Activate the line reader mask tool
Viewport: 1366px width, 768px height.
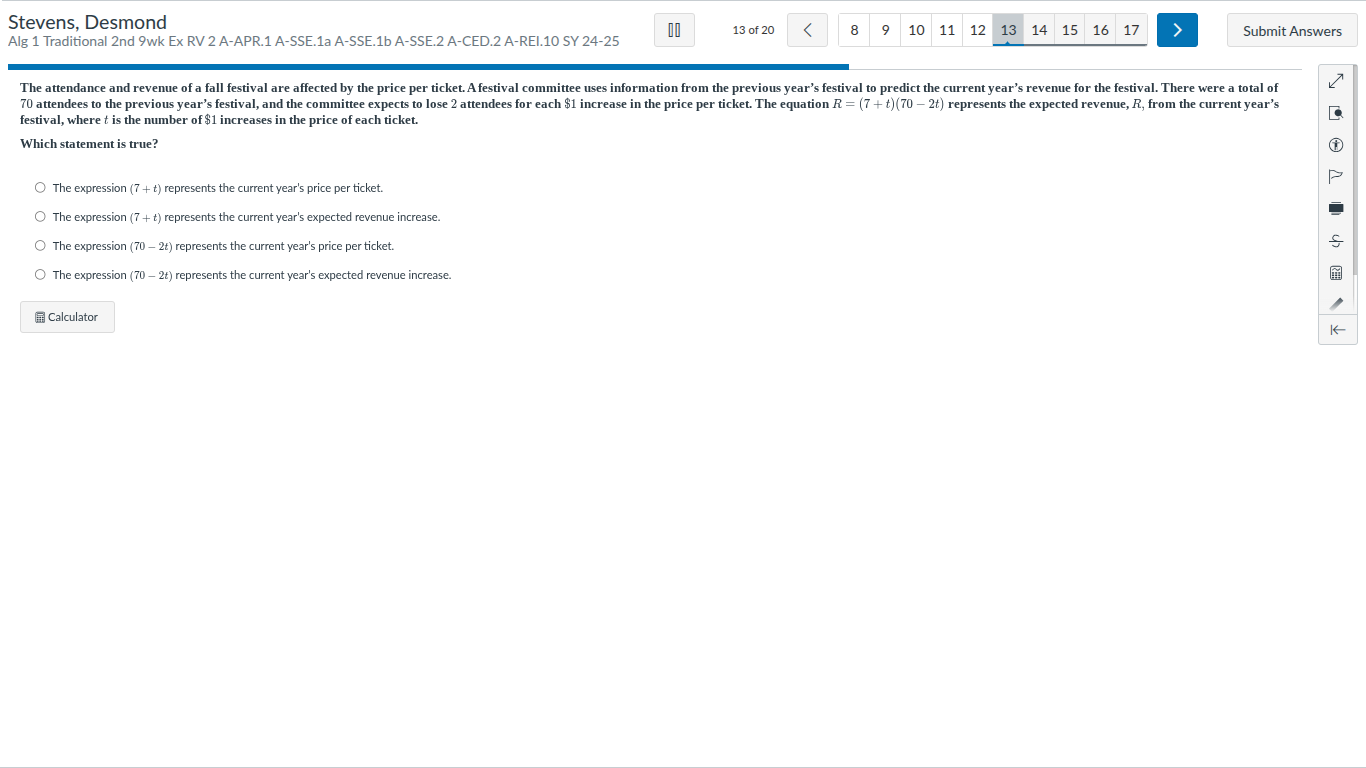[1335, 208]
